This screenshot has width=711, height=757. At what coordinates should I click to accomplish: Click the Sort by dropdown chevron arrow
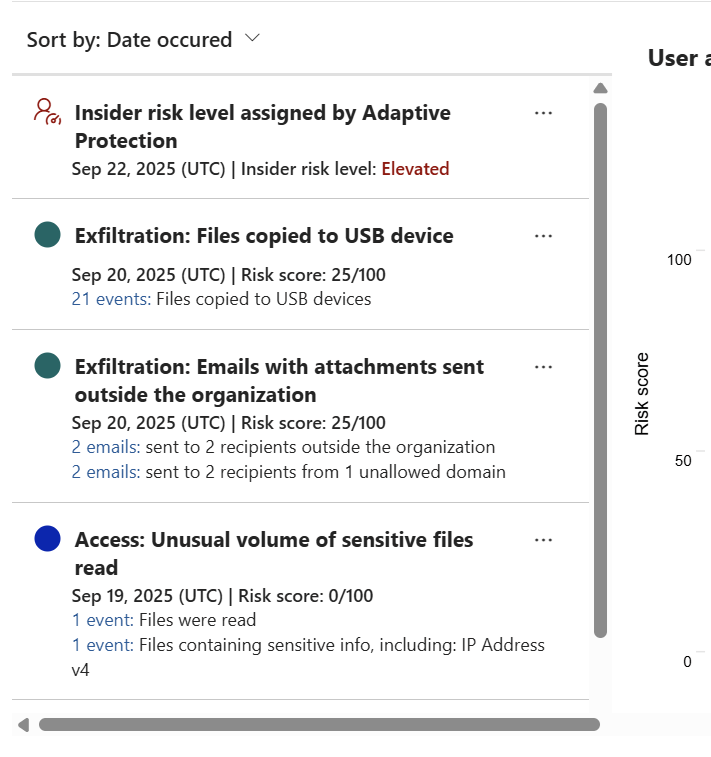252,38
